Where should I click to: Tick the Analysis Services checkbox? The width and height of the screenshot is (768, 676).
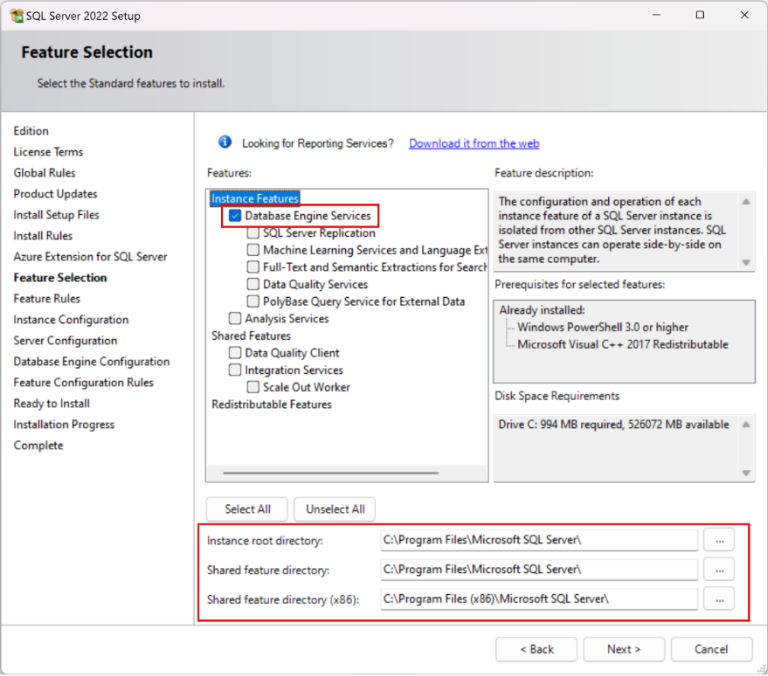pos(235,318)
